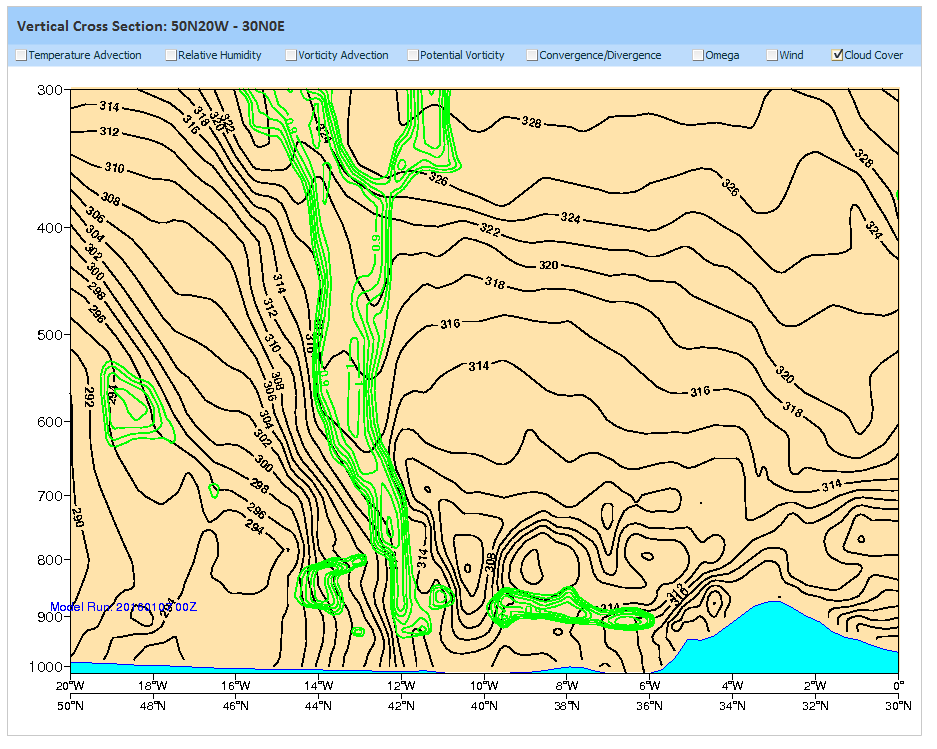The image size is (937, 749).
Task: Uncheck the Cloud Cover checkbox
Action: coord(838,56)
